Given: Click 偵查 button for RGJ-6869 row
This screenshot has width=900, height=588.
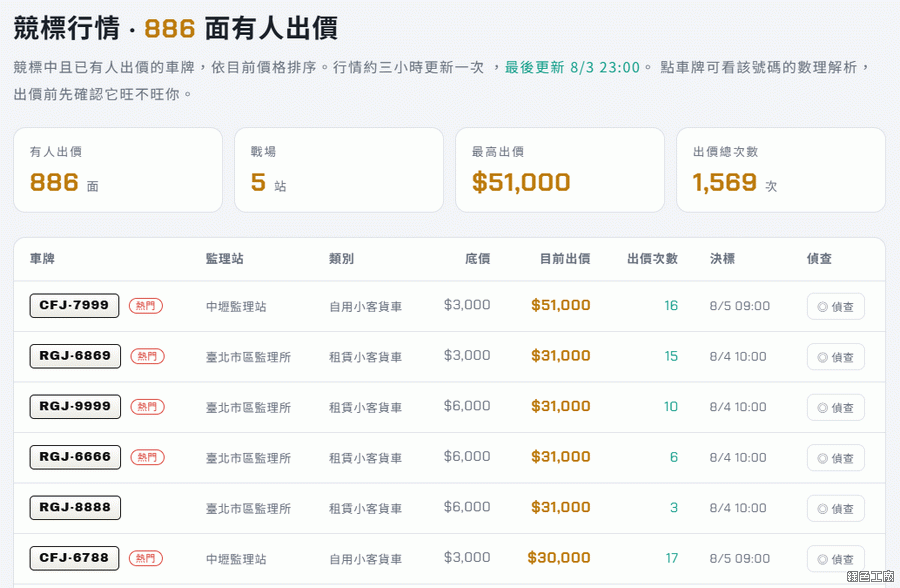Looking at the screenshot, I should click(x=835, y=357).
